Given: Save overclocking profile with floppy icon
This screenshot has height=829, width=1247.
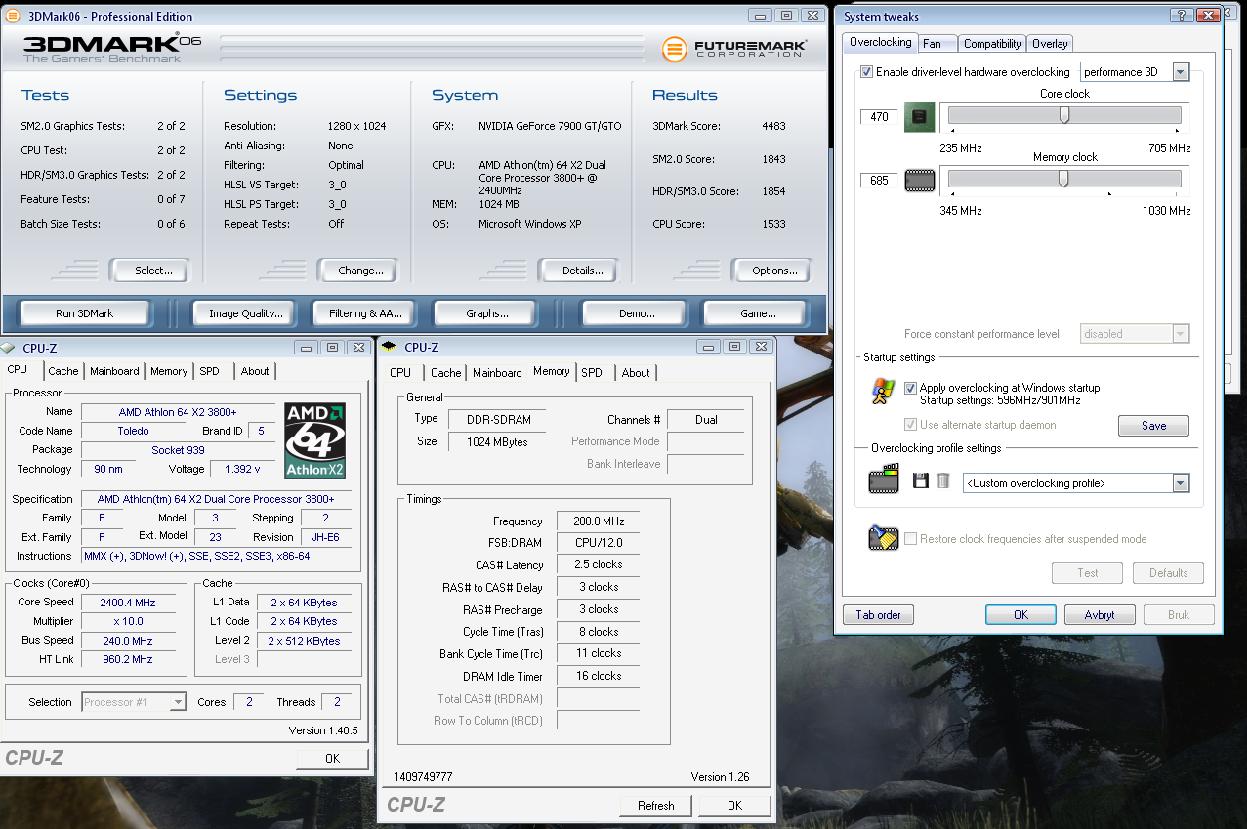Looking at the screenshot, I should tap(921, 482).
